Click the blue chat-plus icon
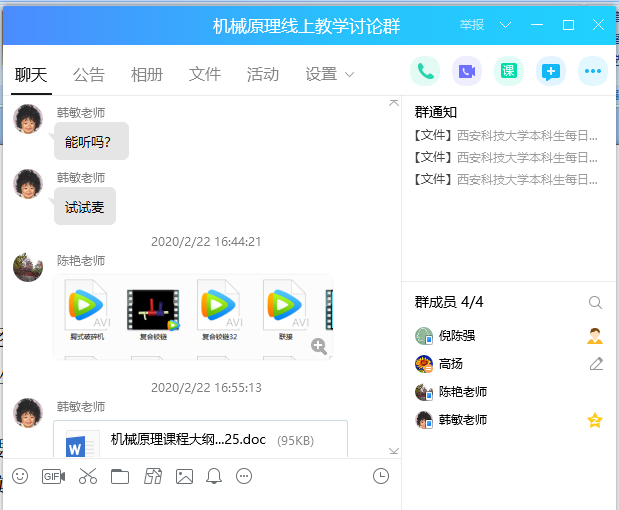619x510 pixels. tap(550, 71)
